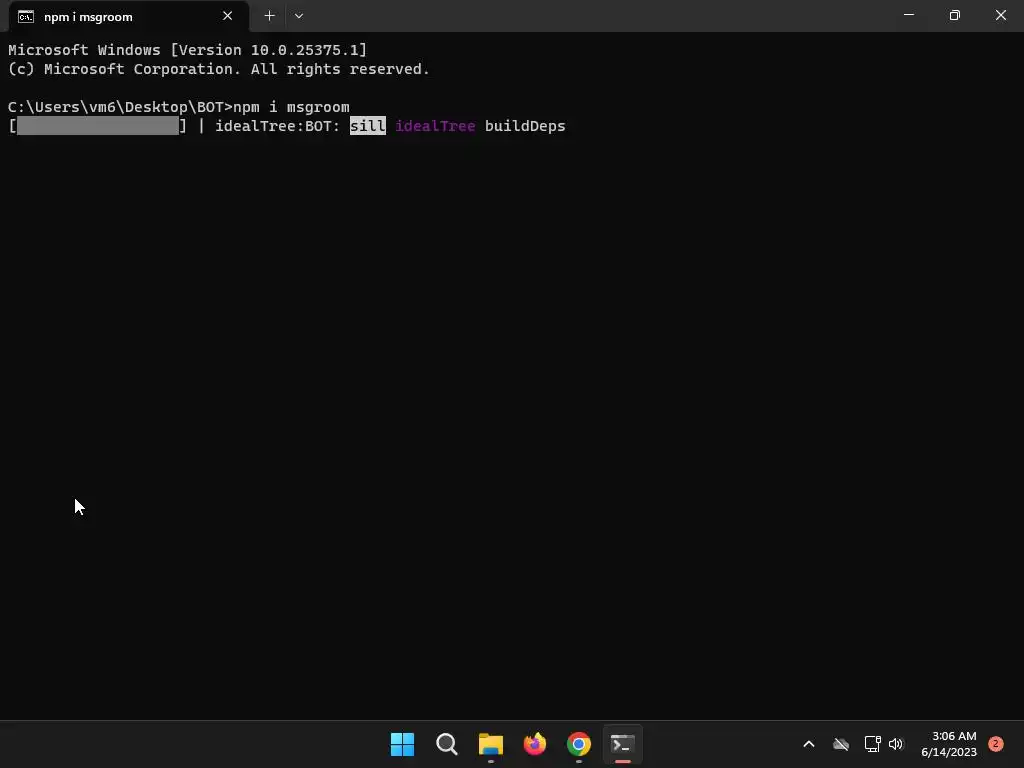
Task: Open notifications badge showing 2
Action: coord(996,744)
